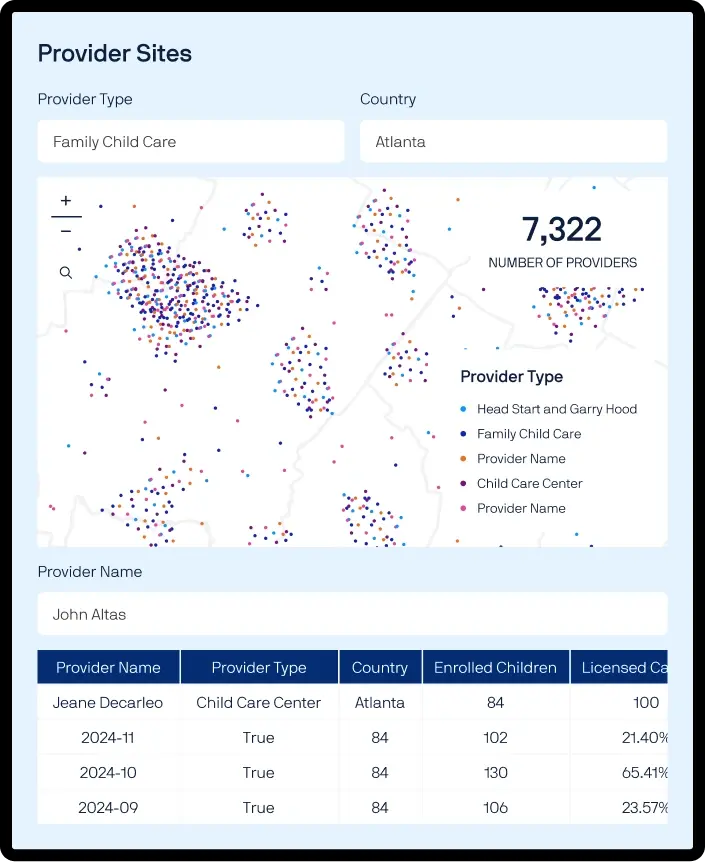Screen dimensions: 705x862
Task: Sort by Provider Name column header
Action: pyautogui.click(x=108, y=667)
